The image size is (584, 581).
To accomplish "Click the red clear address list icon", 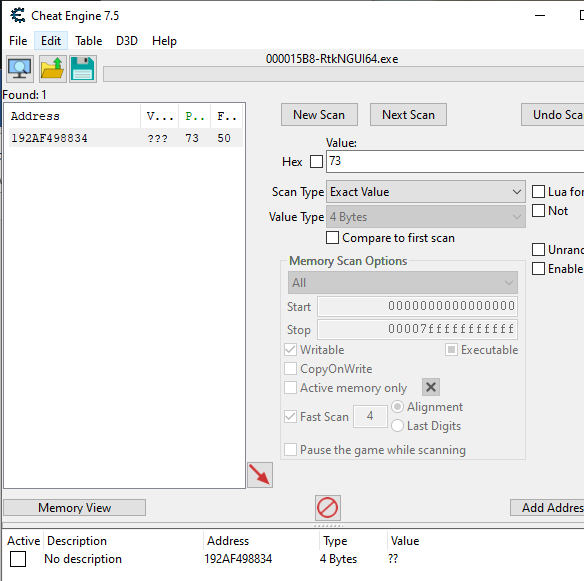I will point(328,508).
